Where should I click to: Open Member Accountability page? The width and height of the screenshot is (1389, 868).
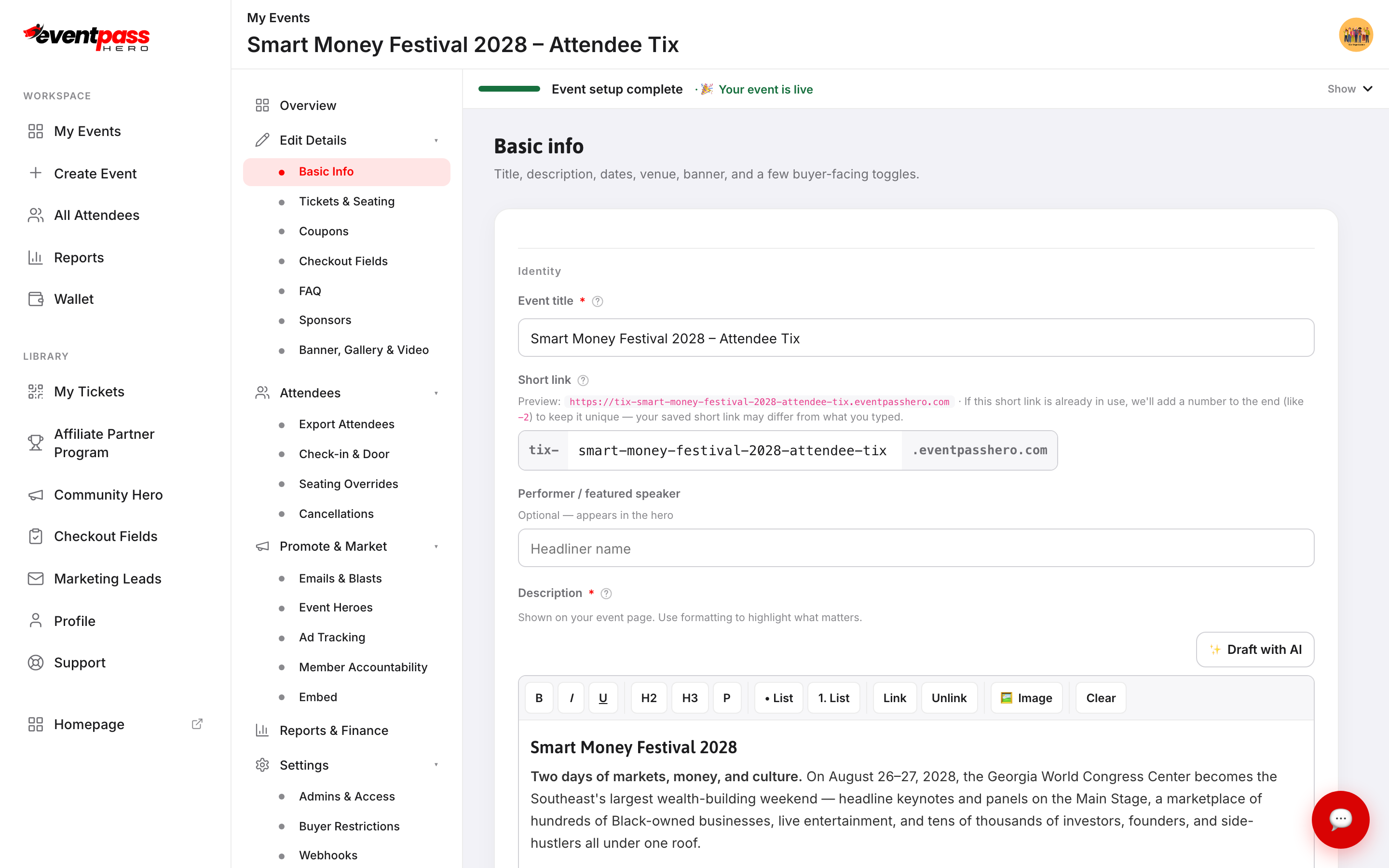347,667
